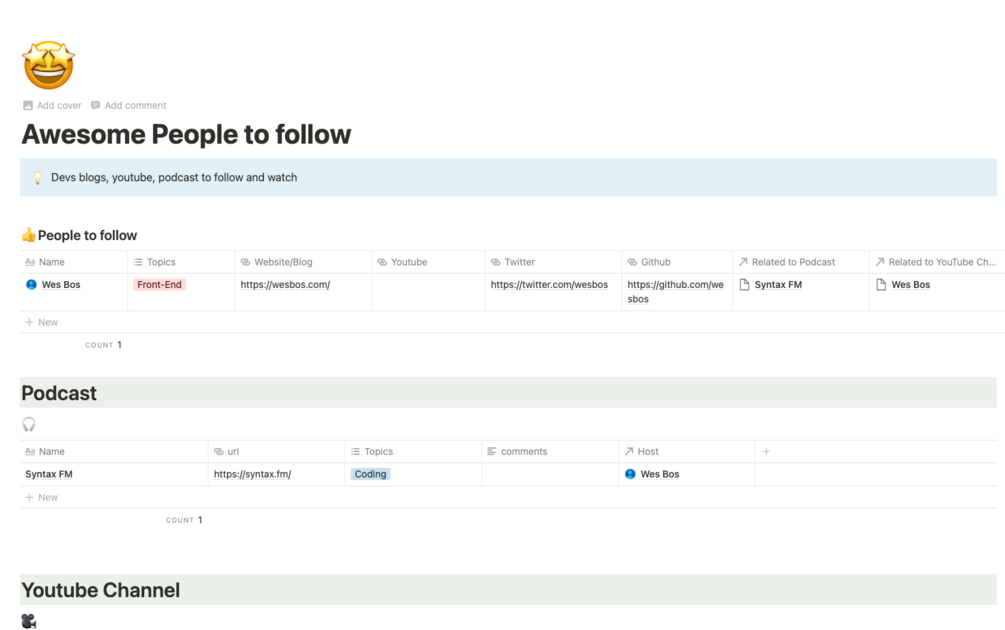Select the red Front-End topic tag
The height and width of the screenshot is (630, 1005).
pos(160,285)
